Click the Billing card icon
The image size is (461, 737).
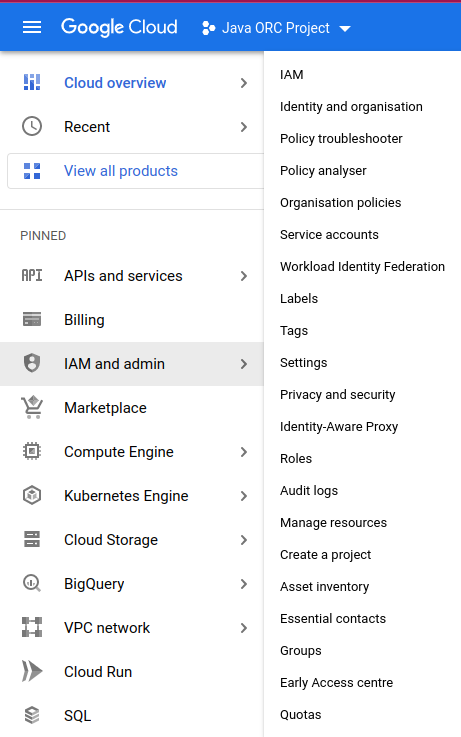tap(32, 320)
